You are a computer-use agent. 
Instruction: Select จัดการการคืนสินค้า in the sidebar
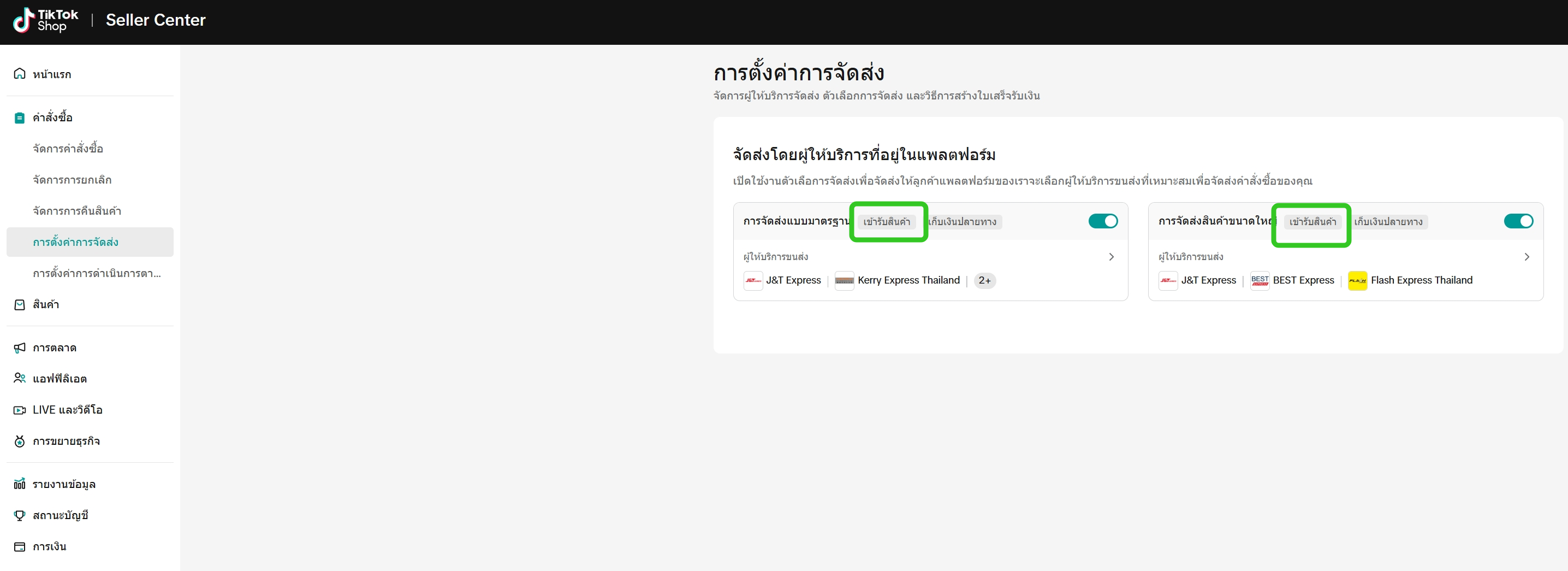pos(90,211)
